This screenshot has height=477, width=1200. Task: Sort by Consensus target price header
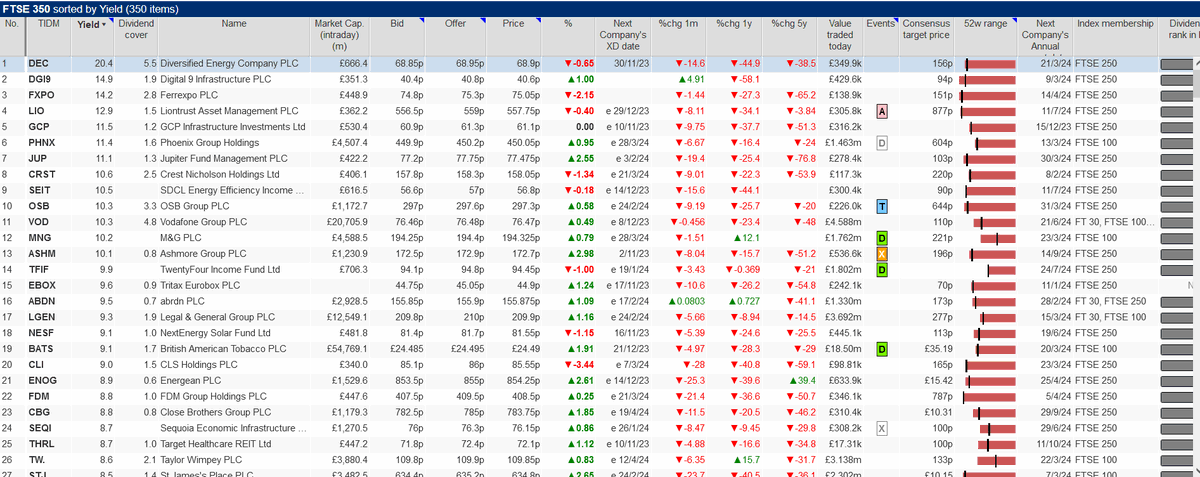[927, 28]
